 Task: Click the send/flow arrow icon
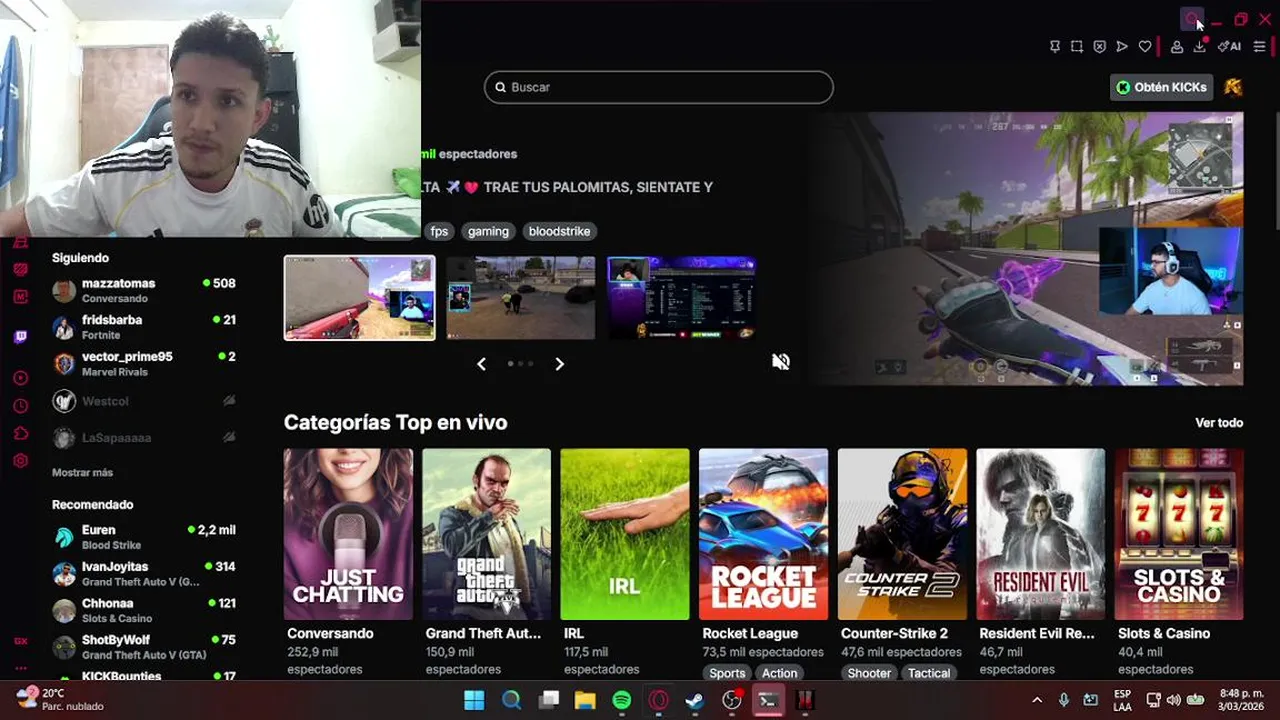click(x=1122, y=47)
